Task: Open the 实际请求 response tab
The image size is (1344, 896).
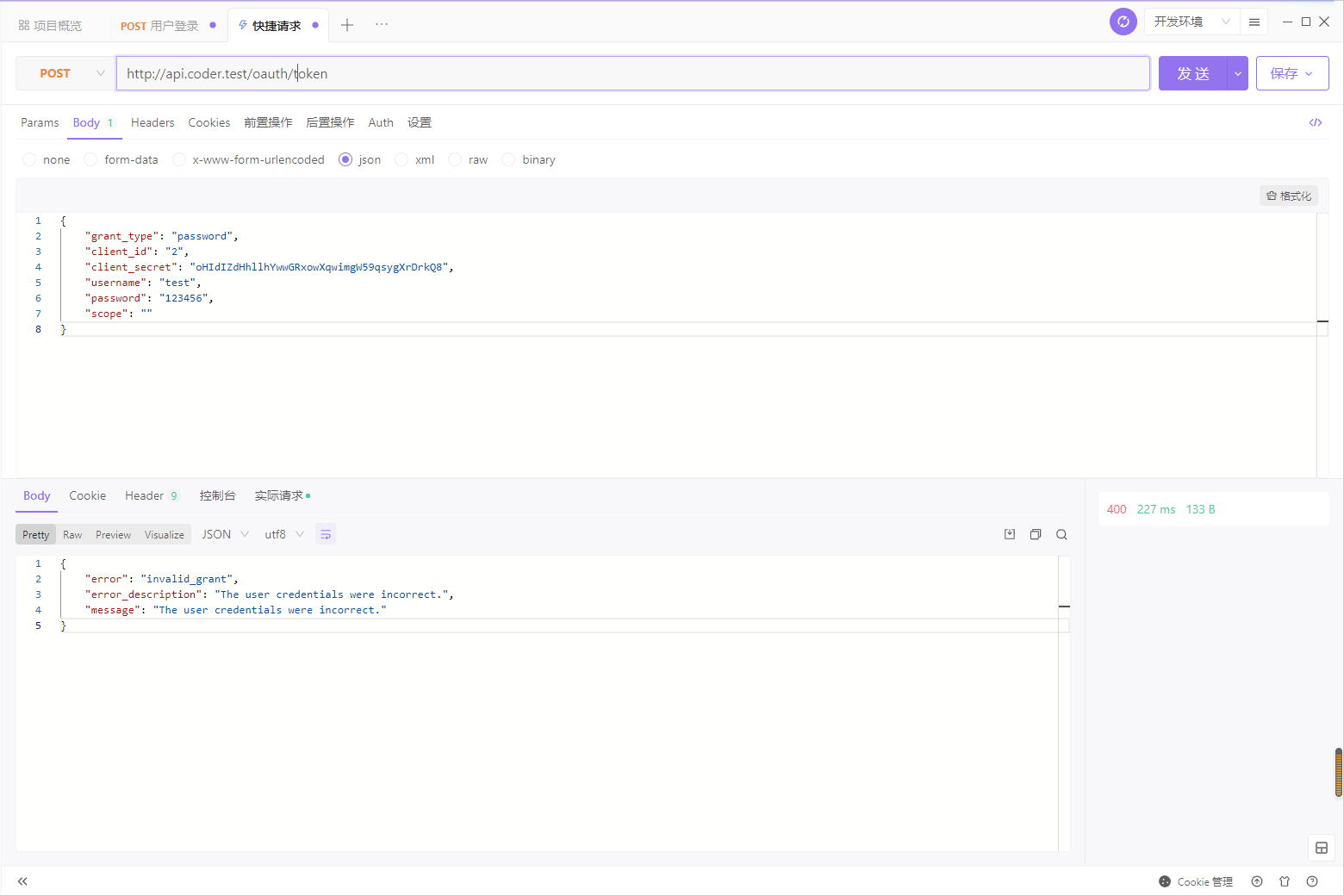Action: pos(279,495)
